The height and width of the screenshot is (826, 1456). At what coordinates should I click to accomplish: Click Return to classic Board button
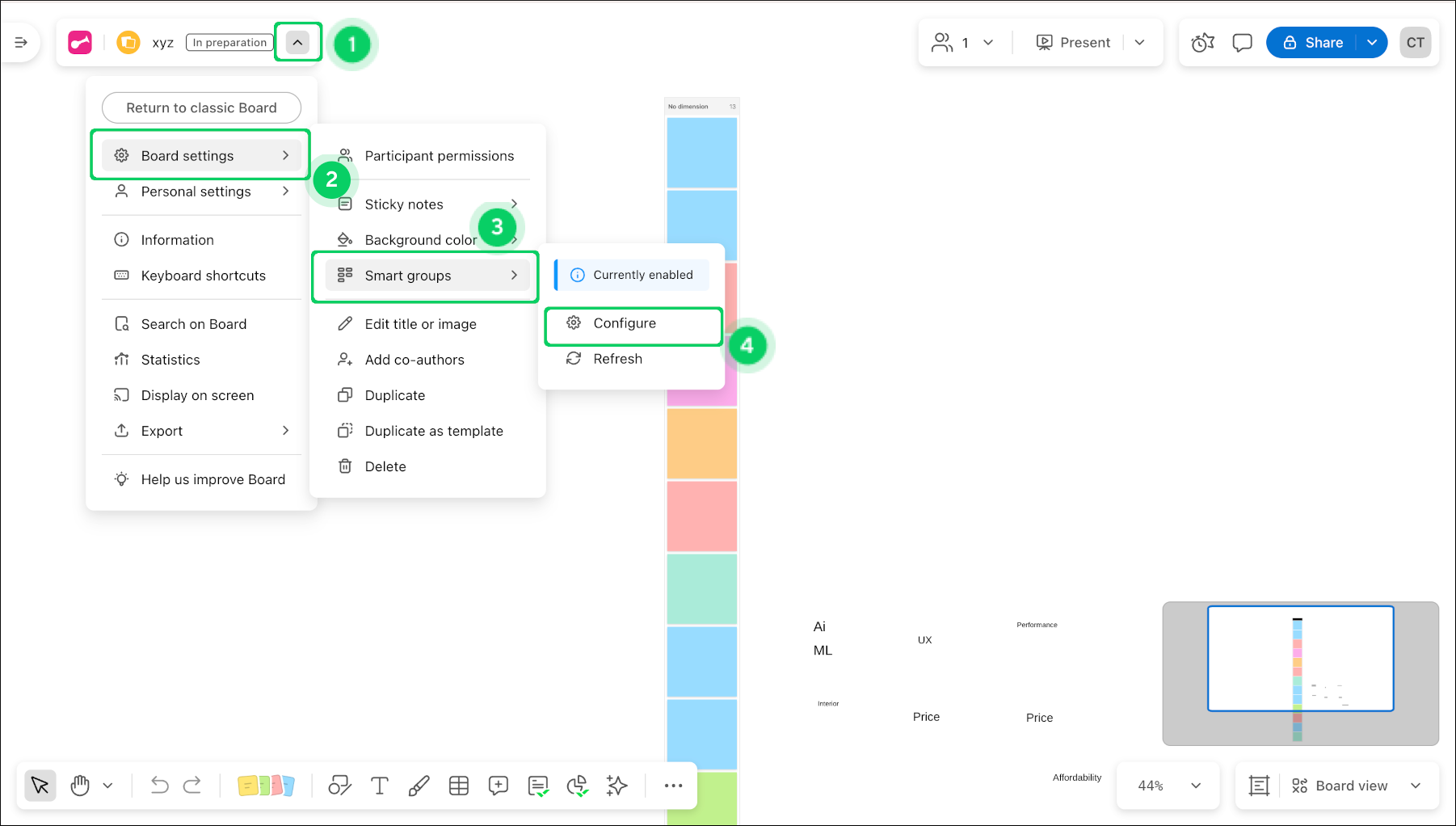click(201, 107)
